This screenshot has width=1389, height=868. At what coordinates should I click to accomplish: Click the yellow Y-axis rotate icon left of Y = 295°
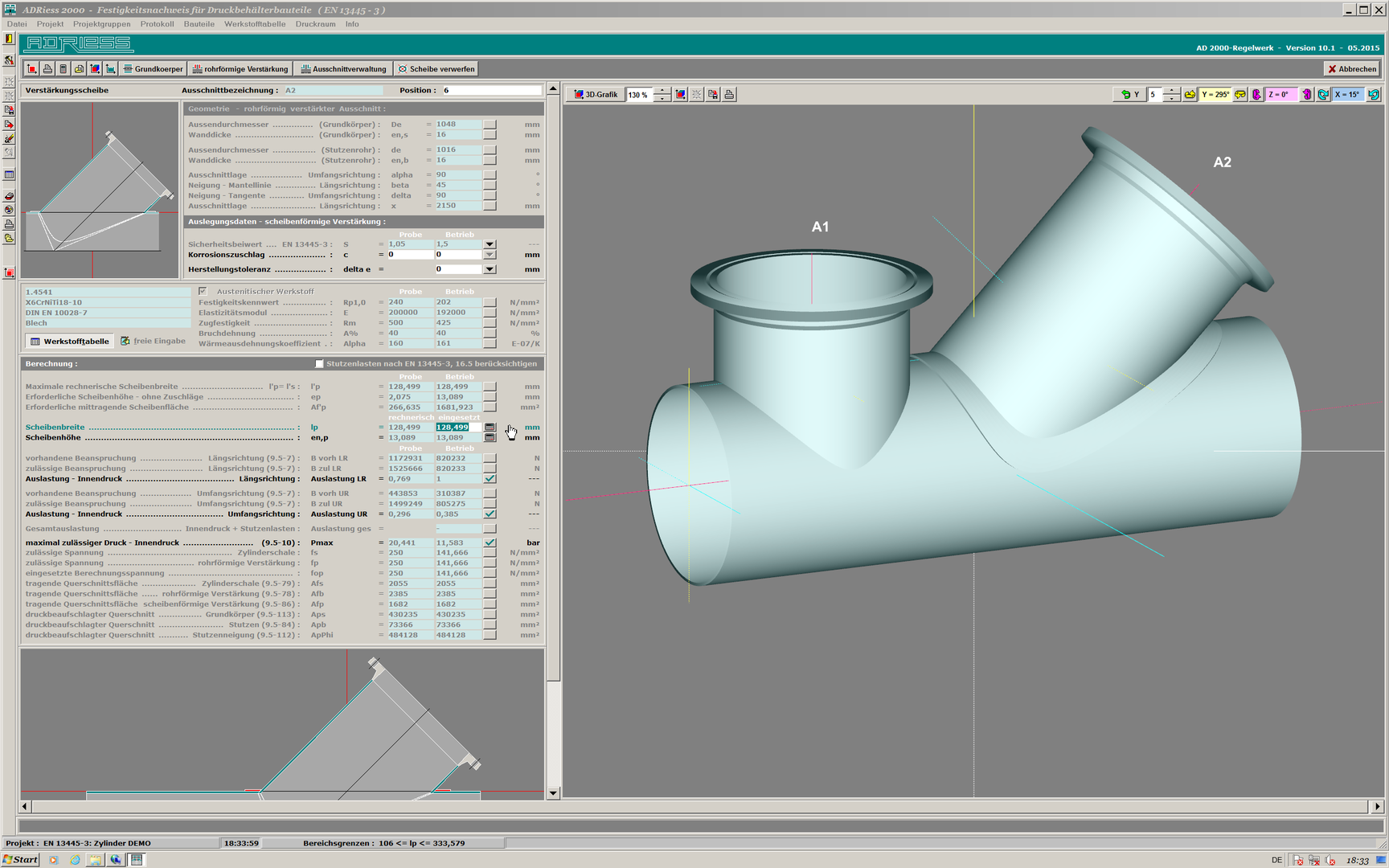pos(1190,95)
